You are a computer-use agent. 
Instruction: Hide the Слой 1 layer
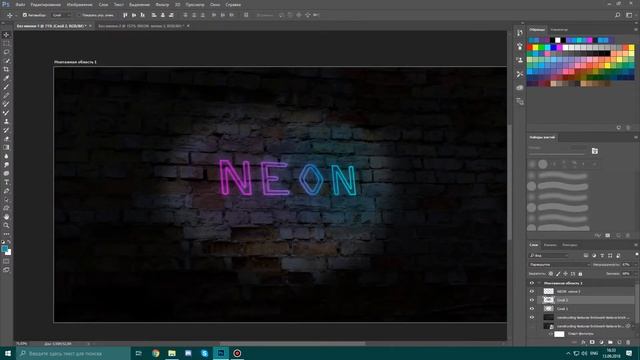pyautogui.click(x=532, y=309)
